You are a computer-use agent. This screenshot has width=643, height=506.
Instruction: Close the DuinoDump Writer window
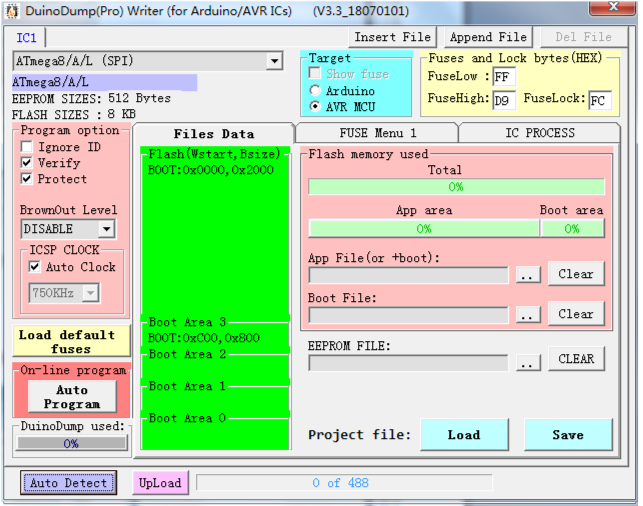tap(612, 7)
